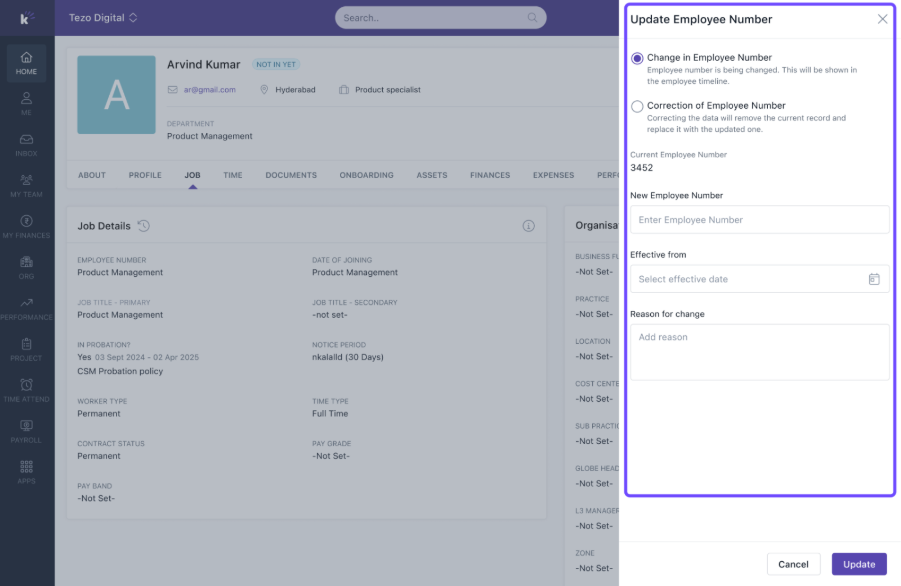Switch to the Onboarding tab
This screenshot has height=586, width=901.
pyautogui.click(x=367, y=175)
